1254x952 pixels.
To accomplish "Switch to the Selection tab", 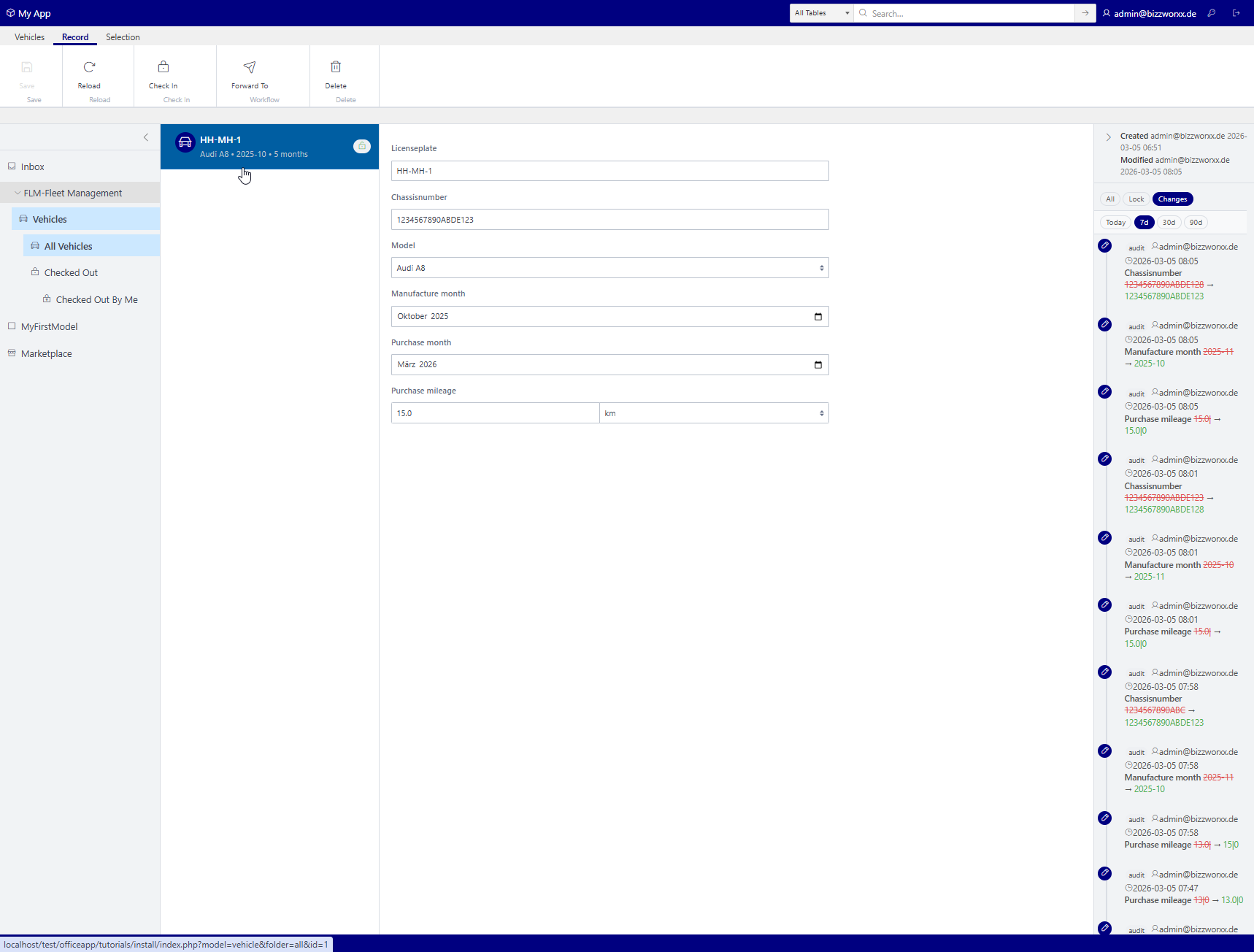I will pos(123,37).
